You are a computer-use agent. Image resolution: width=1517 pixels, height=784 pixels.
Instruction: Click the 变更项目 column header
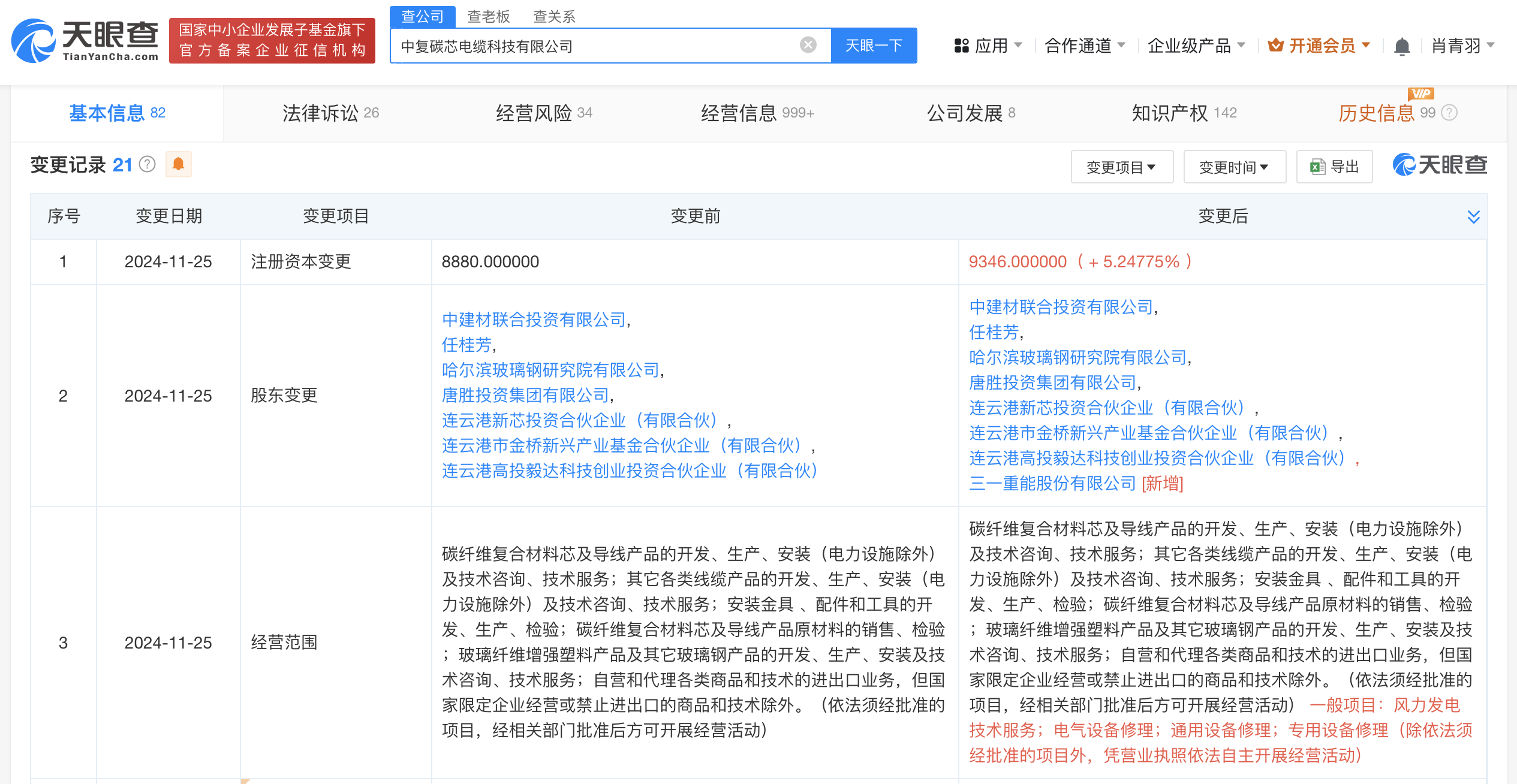coord(336,216)
